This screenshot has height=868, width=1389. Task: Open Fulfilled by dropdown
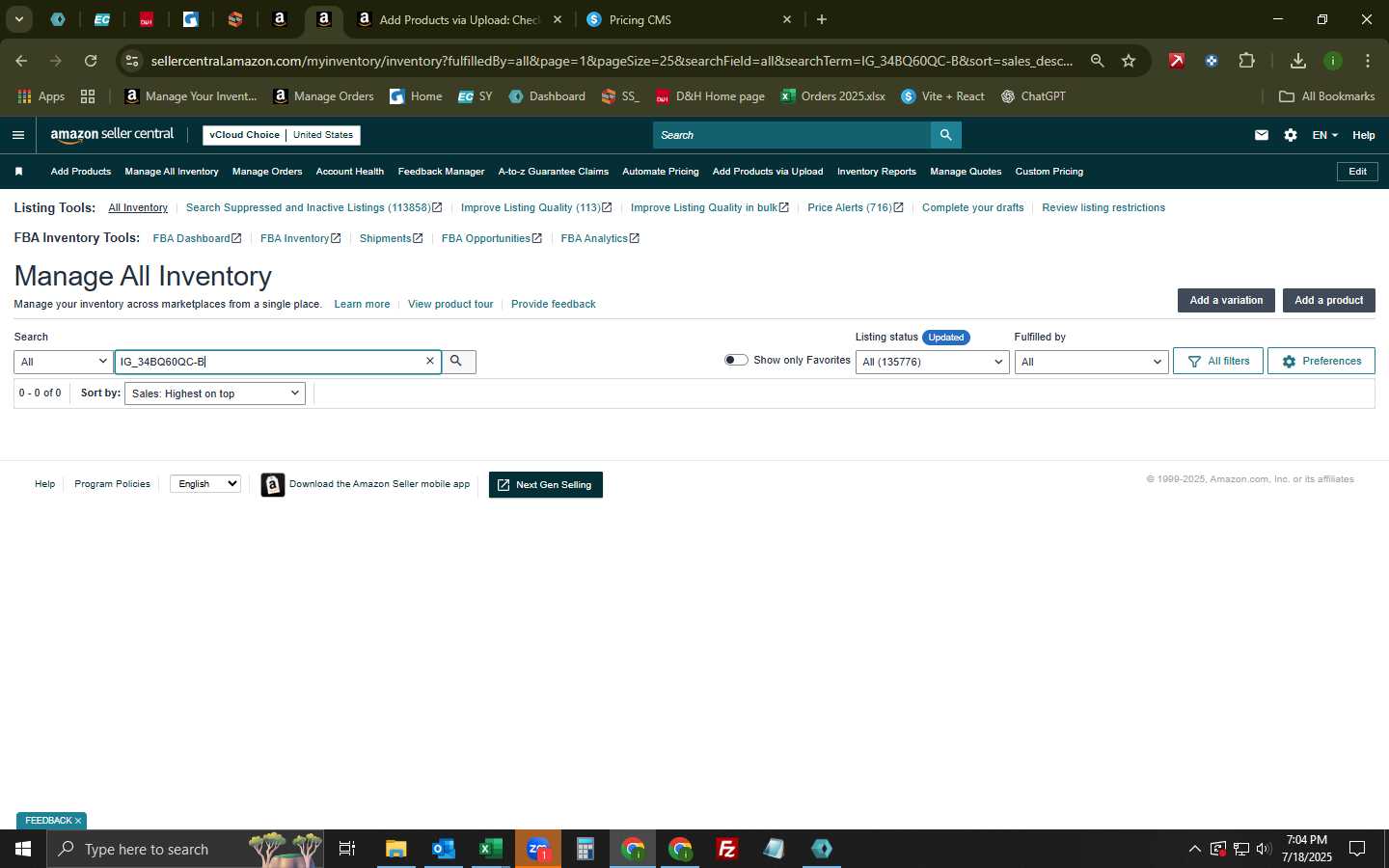[x=1091, y=362]
